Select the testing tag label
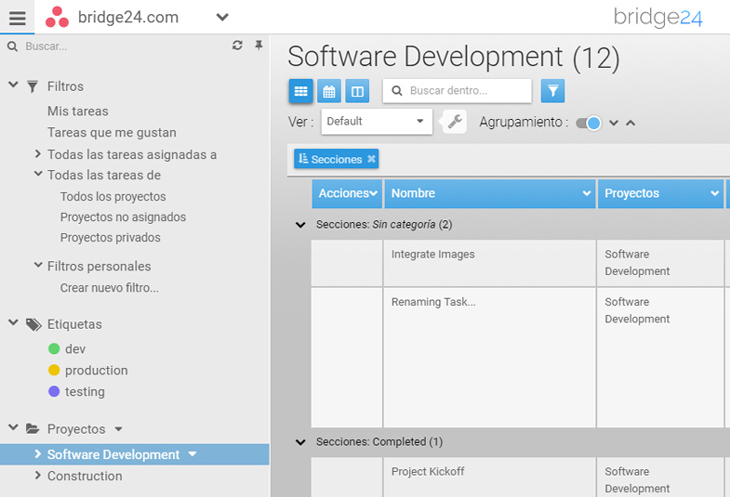Screen dimensions: 730x497 (85, 392)
